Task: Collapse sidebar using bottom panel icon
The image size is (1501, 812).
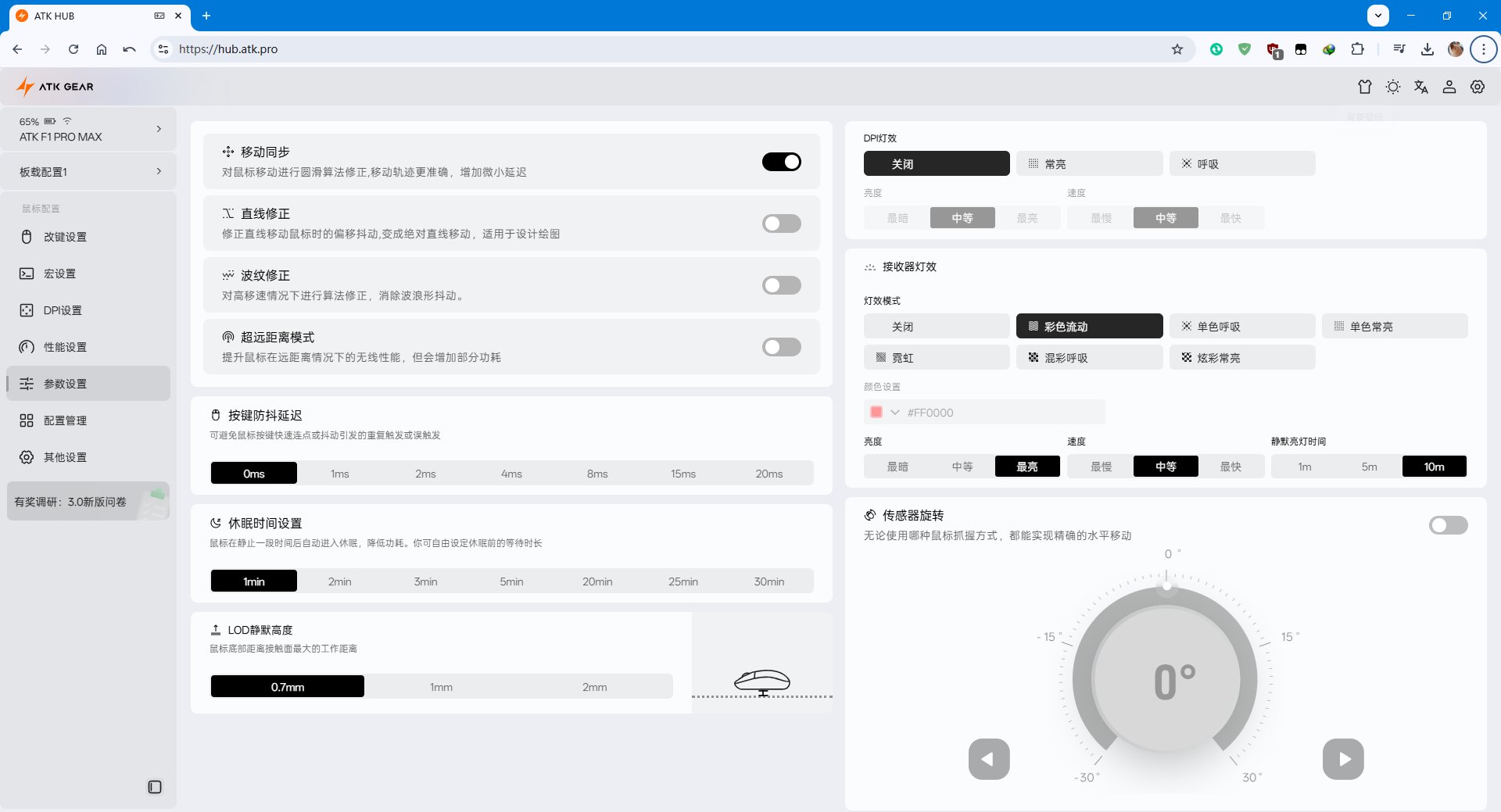Action: (155, 787)
